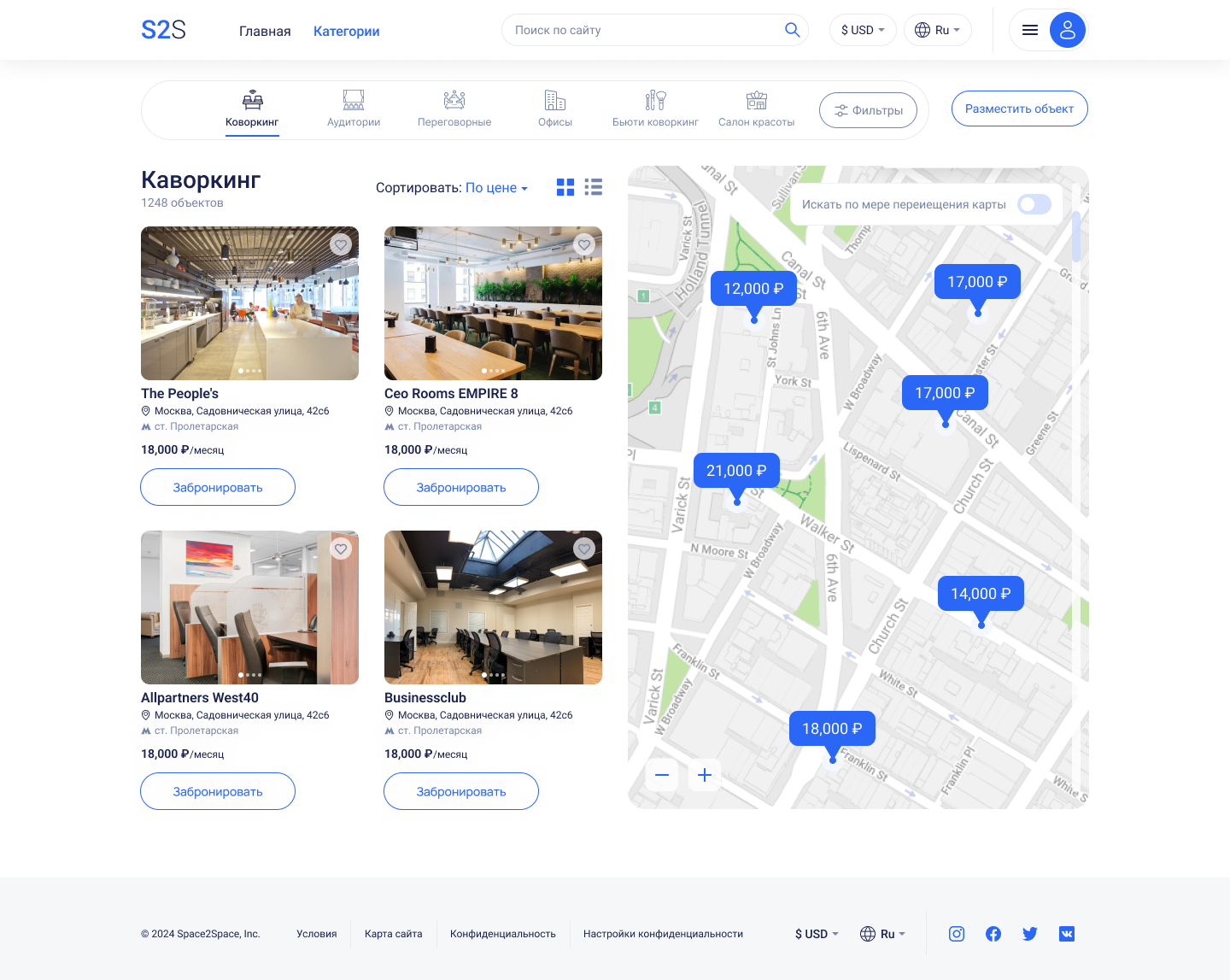The image size is (1230, 980).
Task: Open Ceo Rooms EMPIRE 8 photo
Action: [493, 303]
